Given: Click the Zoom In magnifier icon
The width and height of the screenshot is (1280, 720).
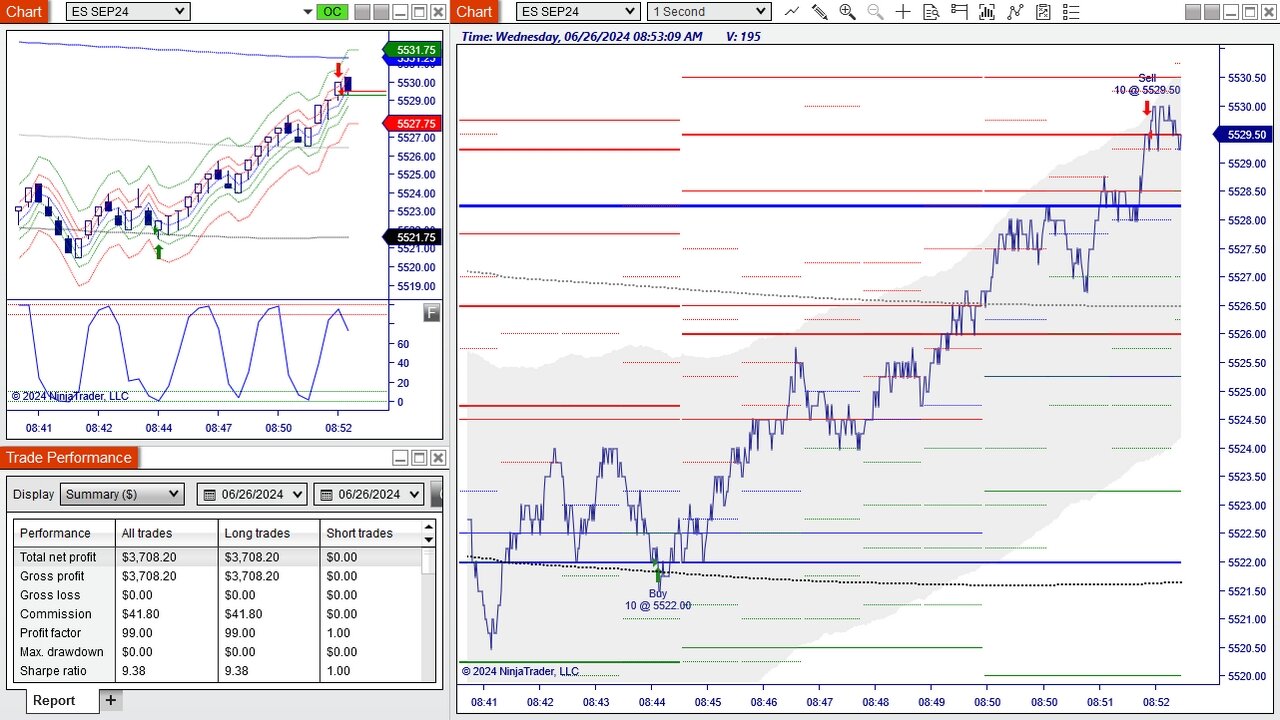Looking at the screenshot, I should (x=847, y=12).
